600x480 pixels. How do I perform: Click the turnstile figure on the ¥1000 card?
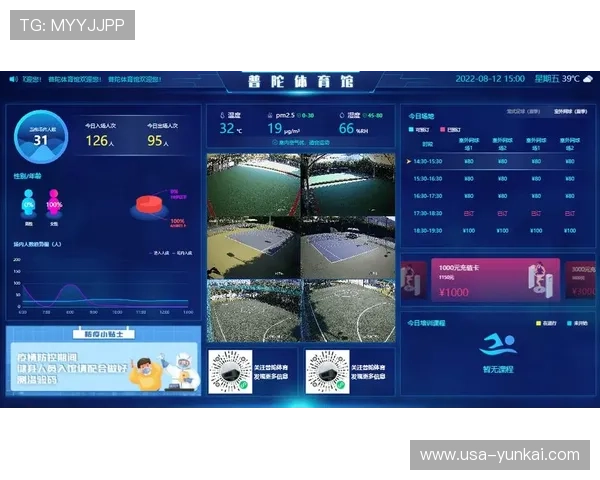pyautogui.click(x=540, y=279)
